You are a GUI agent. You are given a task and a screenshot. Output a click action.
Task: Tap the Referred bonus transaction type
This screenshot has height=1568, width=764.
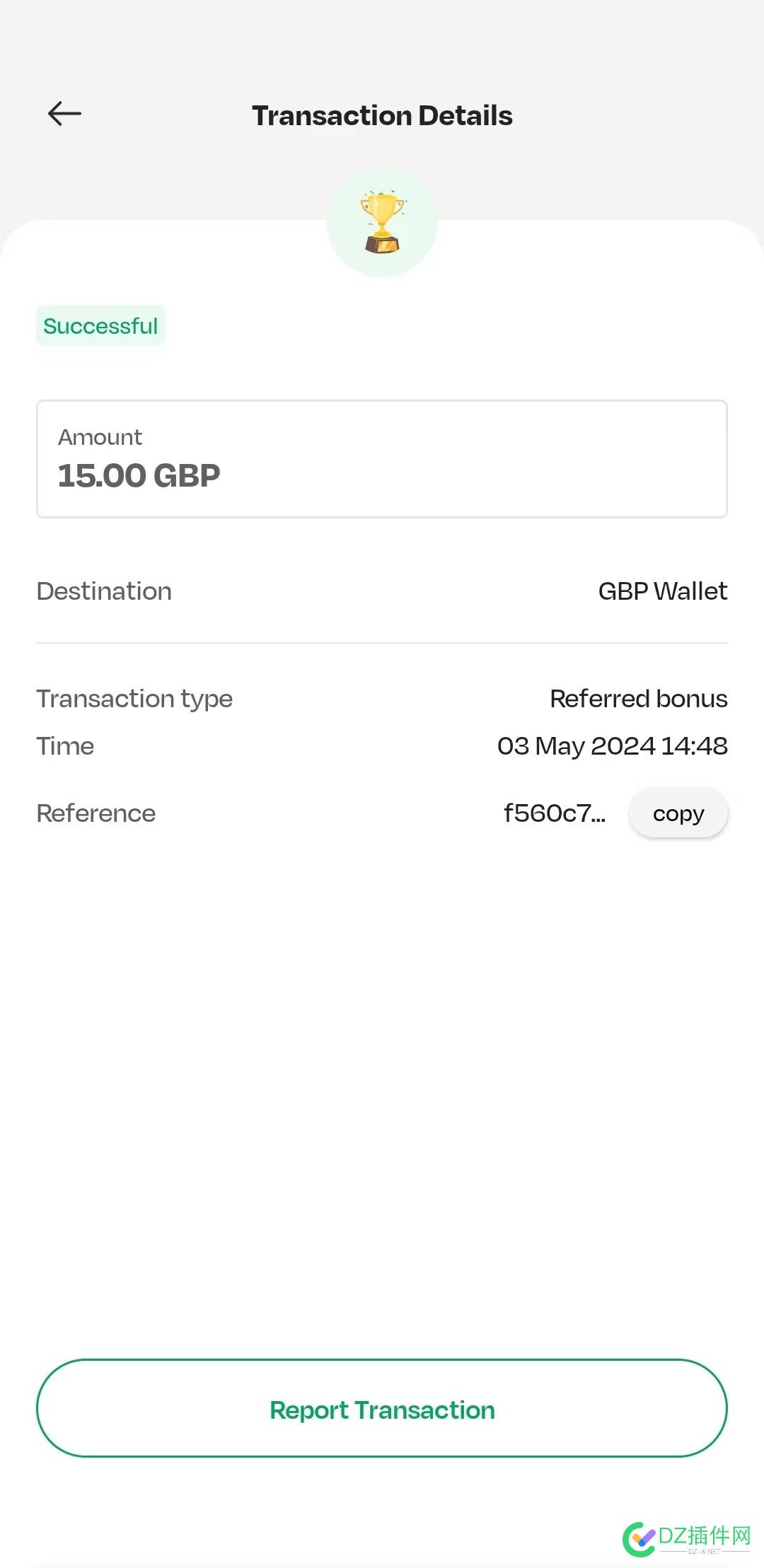pos(639,699)
